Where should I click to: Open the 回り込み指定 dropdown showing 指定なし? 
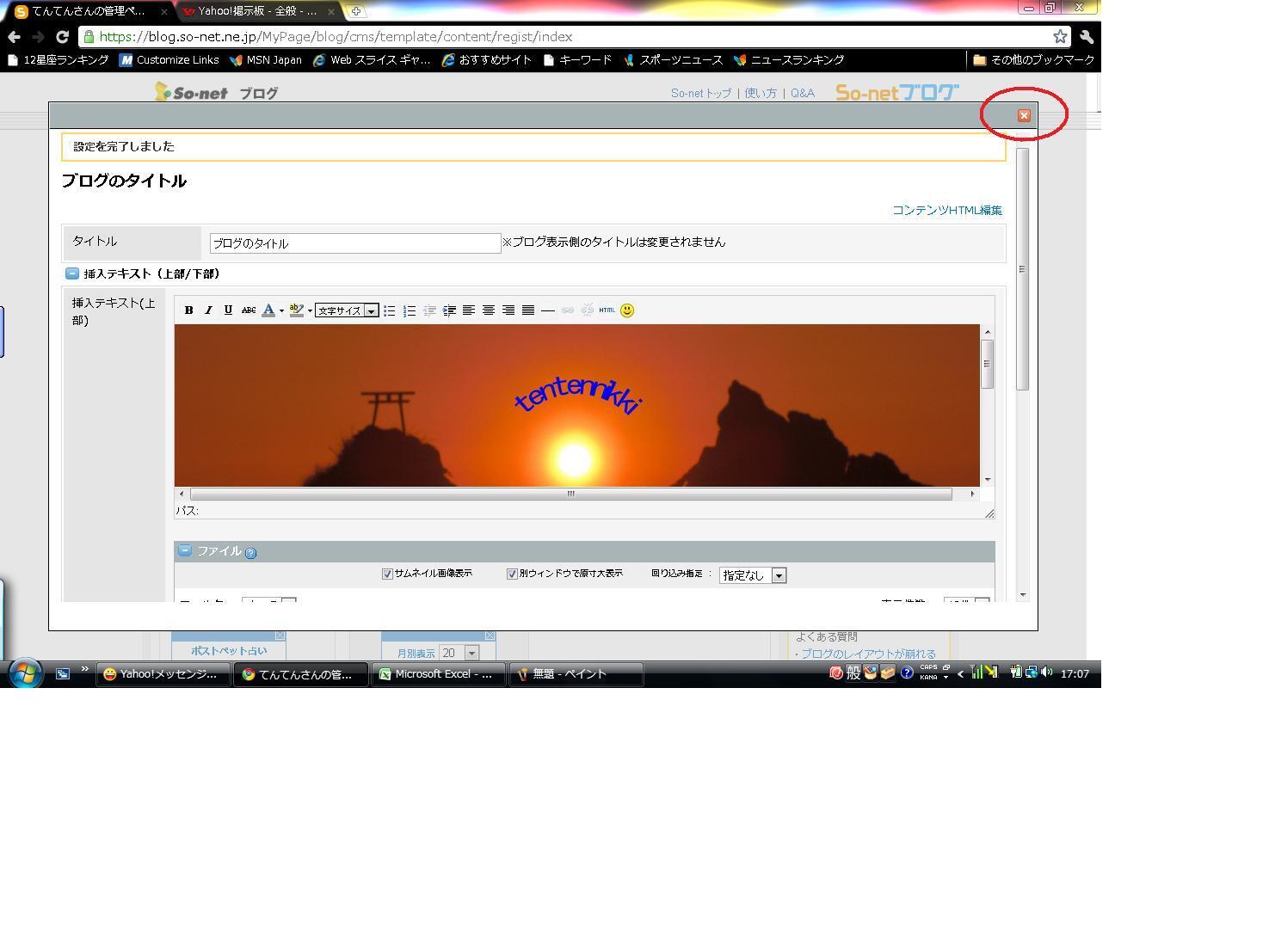click(753, 575)
